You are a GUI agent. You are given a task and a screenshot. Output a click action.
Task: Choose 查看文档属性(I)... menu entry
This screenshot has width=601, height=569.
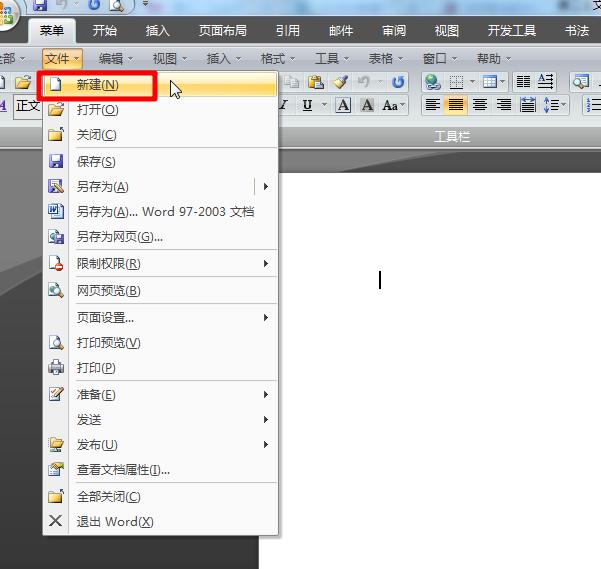point(160,470)
